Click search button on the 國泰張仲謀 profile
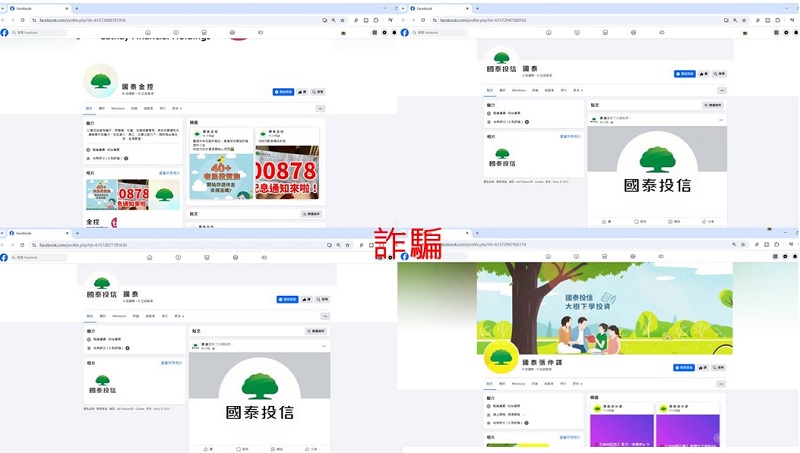Image resolution: width=800 pixels, height=453 pixels. [718, 367]
